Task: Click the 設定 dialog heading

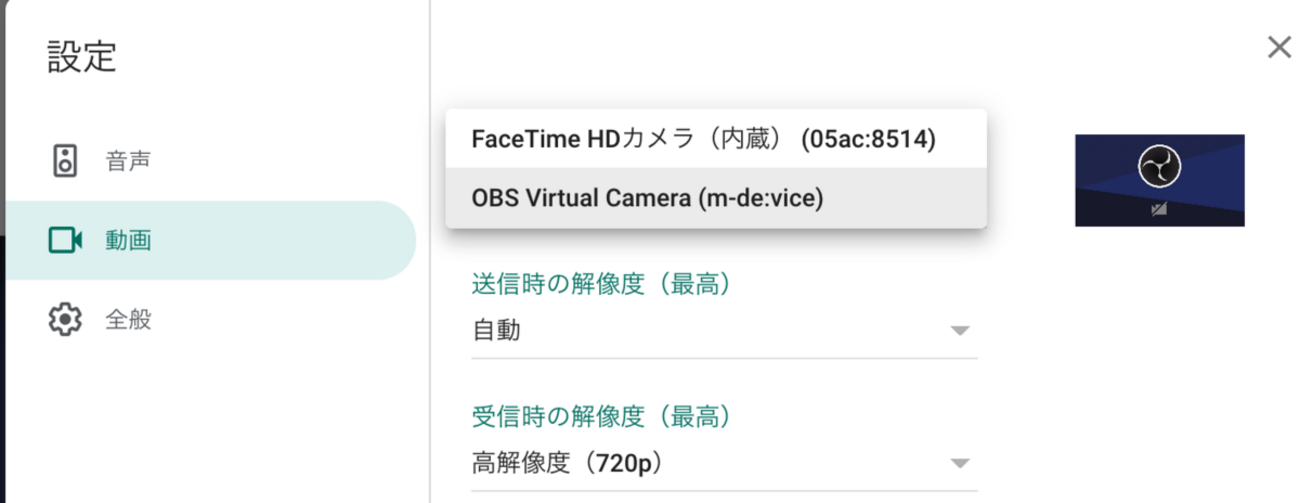Action: click(82, 57)
